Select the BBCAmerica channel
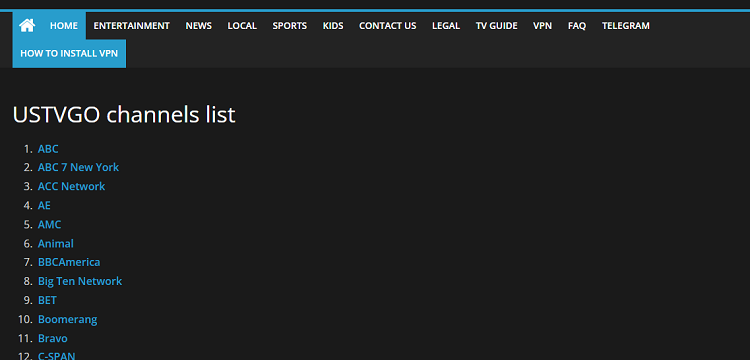This screenshot has width=750, height=360. click(x=69, y=262)
